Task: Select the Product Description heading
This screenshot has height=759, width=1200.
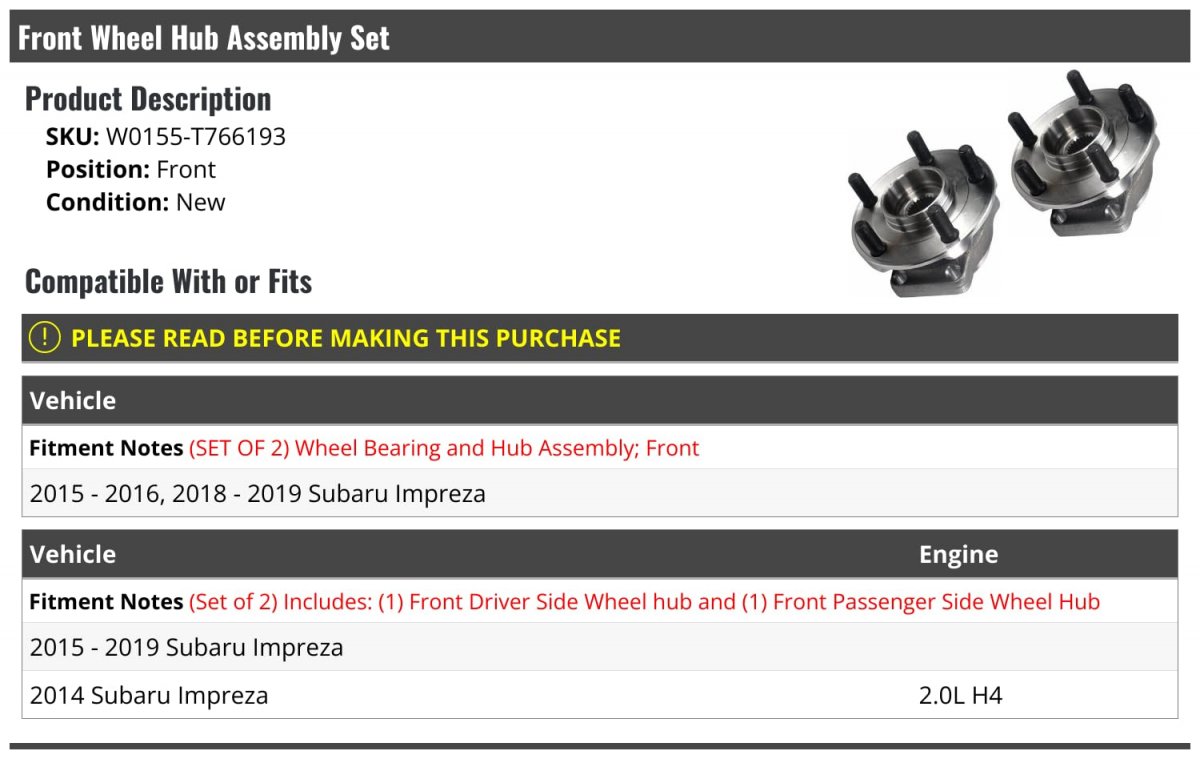Action: [x=148, y=99]
